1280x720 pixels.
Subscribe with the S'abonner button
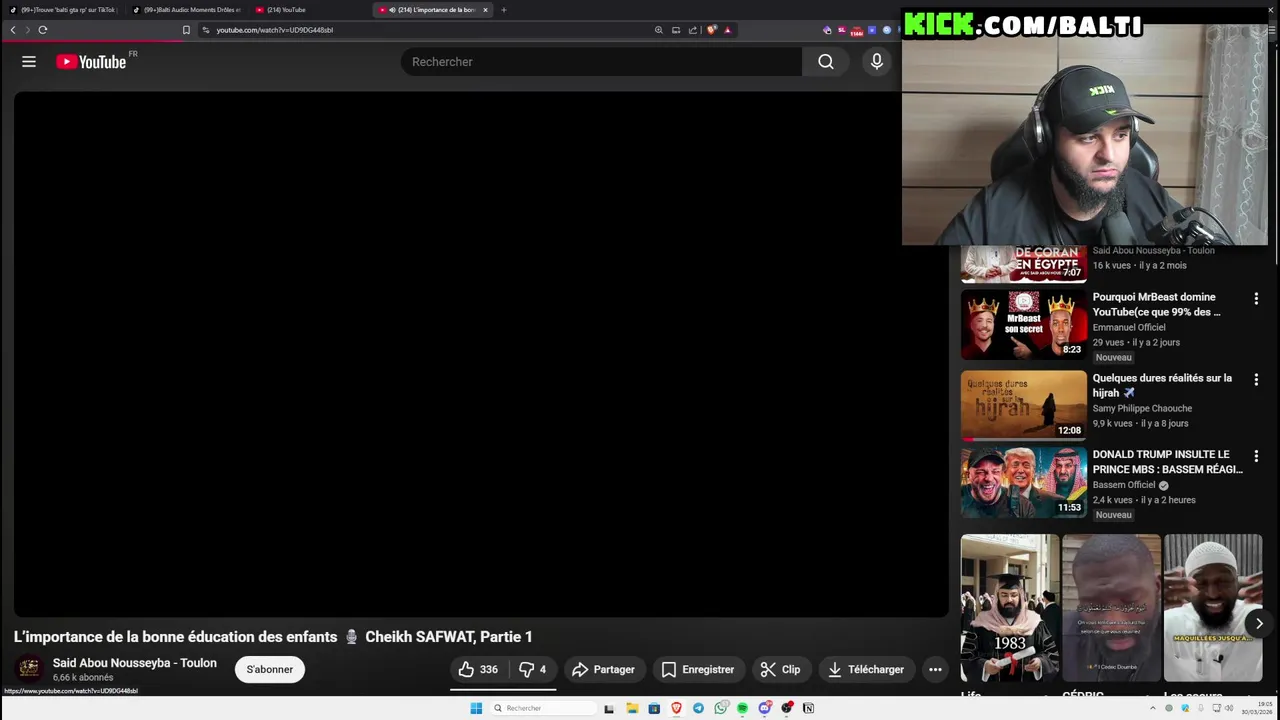click(270, 669)
